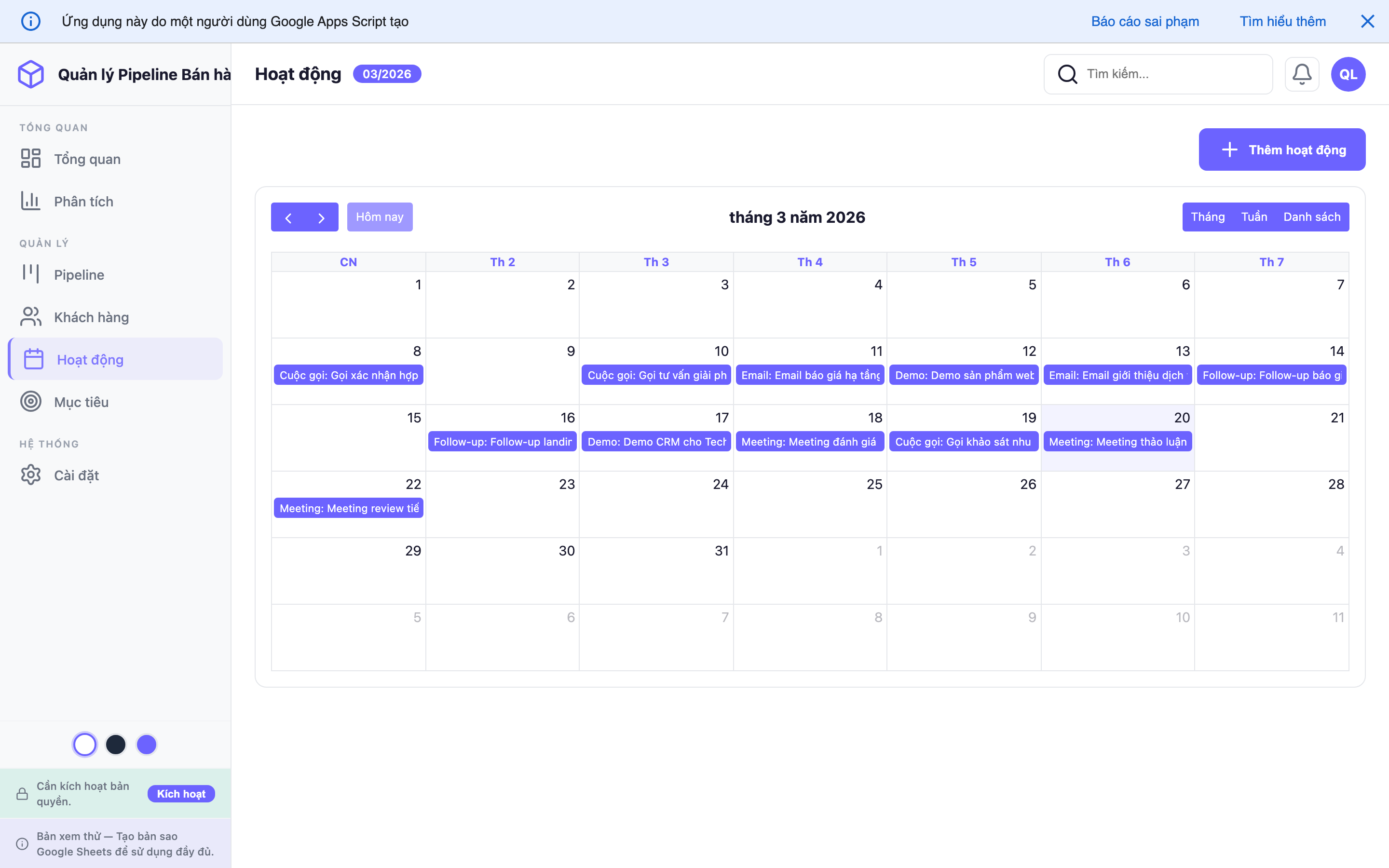
Task: Go to previous month with left chevron
Action: click(x=288, y=217)
